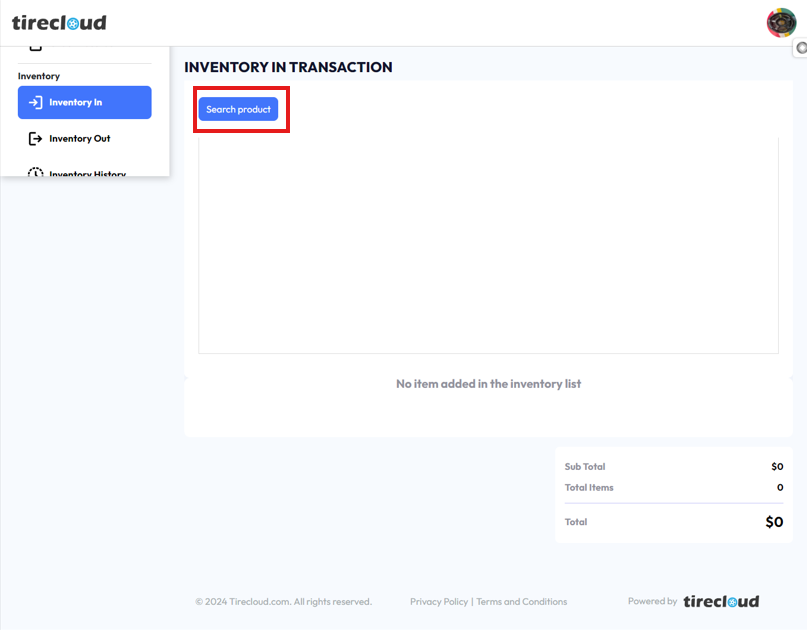The width and height of the screenshot is (807, 630).
Task: Click the Sub Total amount value
Action: tap(777, 467)
